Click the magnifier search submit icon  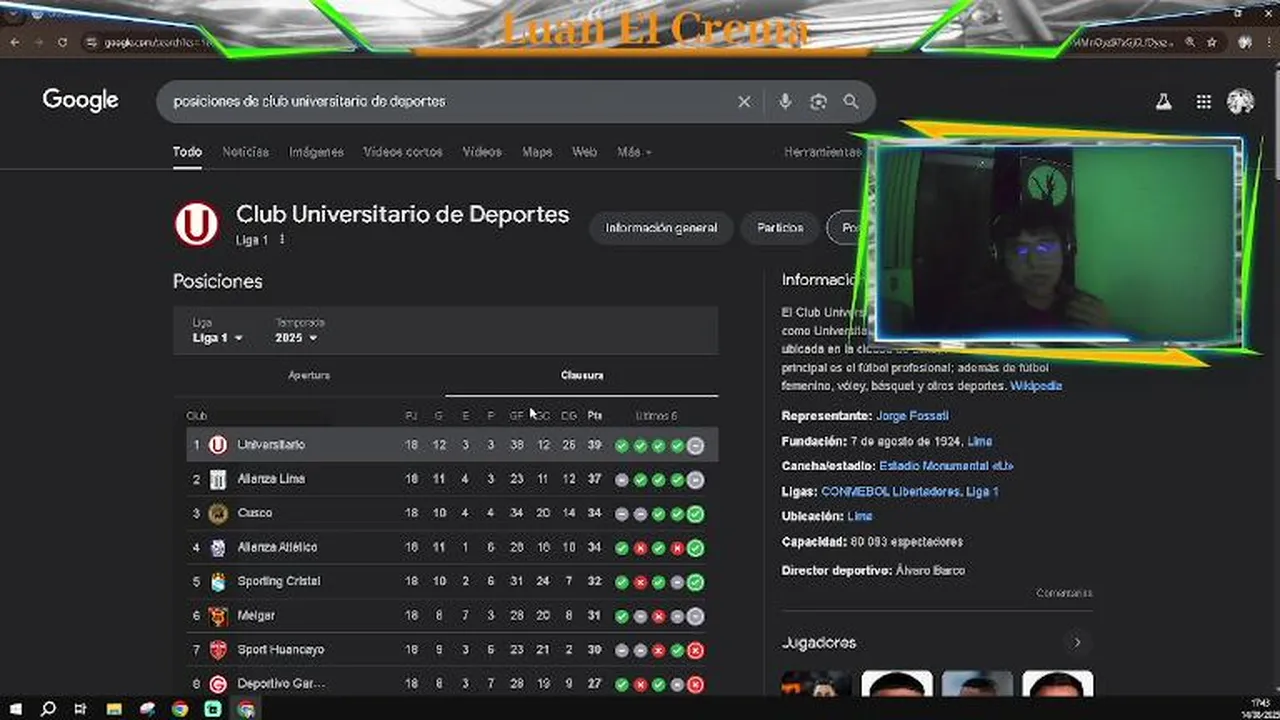(x=851, y=101)
